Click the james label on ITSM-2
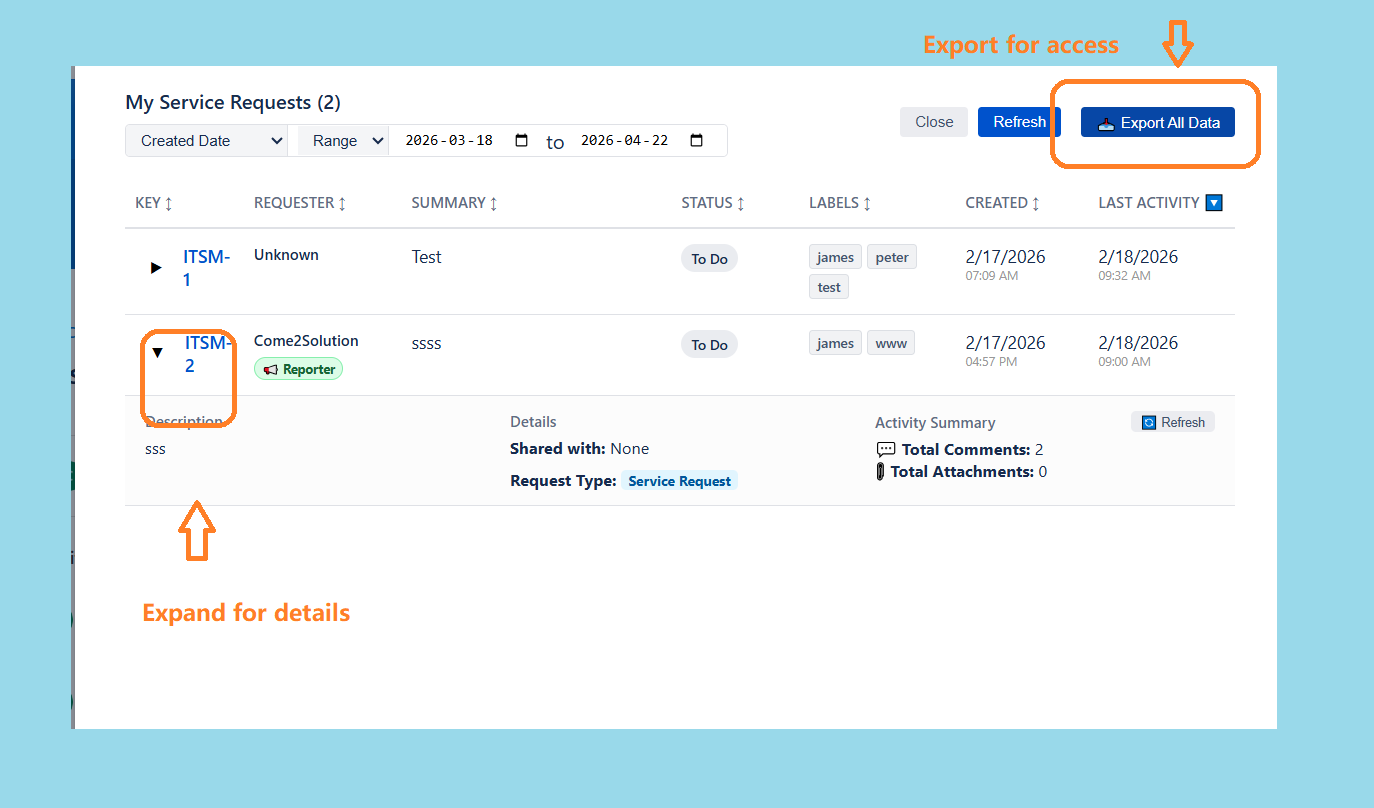The width and height of the screenshot is (1374, 808). coord(835,343)
